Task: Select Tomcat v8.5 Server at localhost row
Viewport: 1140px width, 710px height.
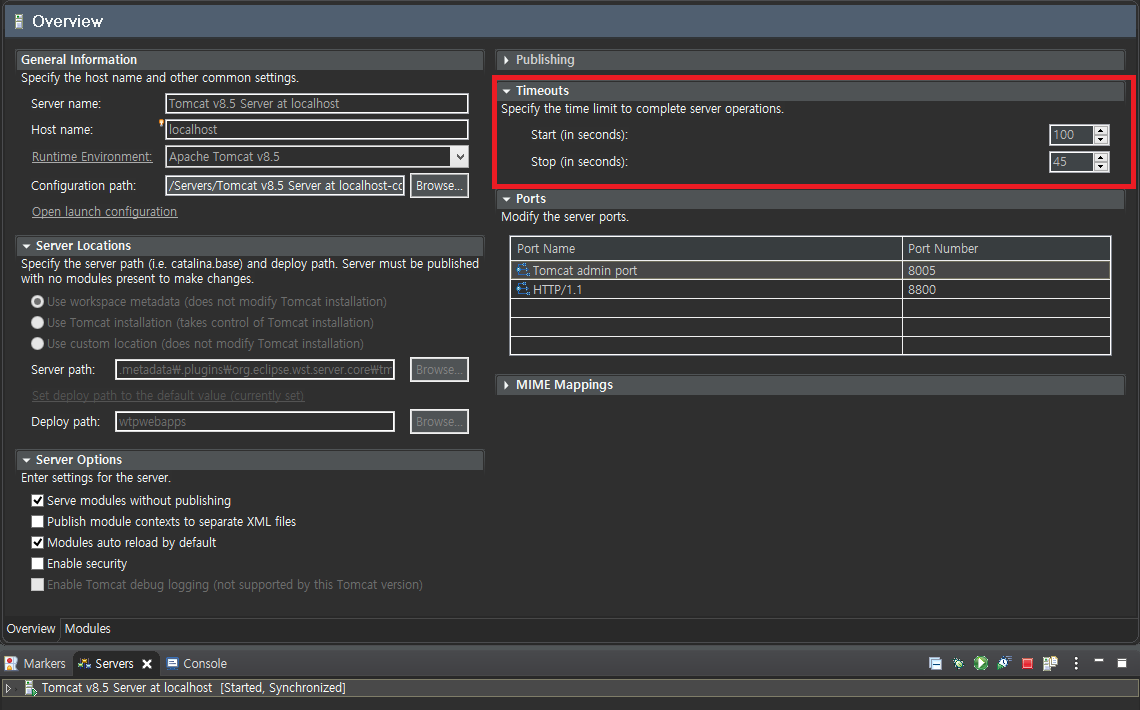Action: pyautogui.click(x=569, y=687)
